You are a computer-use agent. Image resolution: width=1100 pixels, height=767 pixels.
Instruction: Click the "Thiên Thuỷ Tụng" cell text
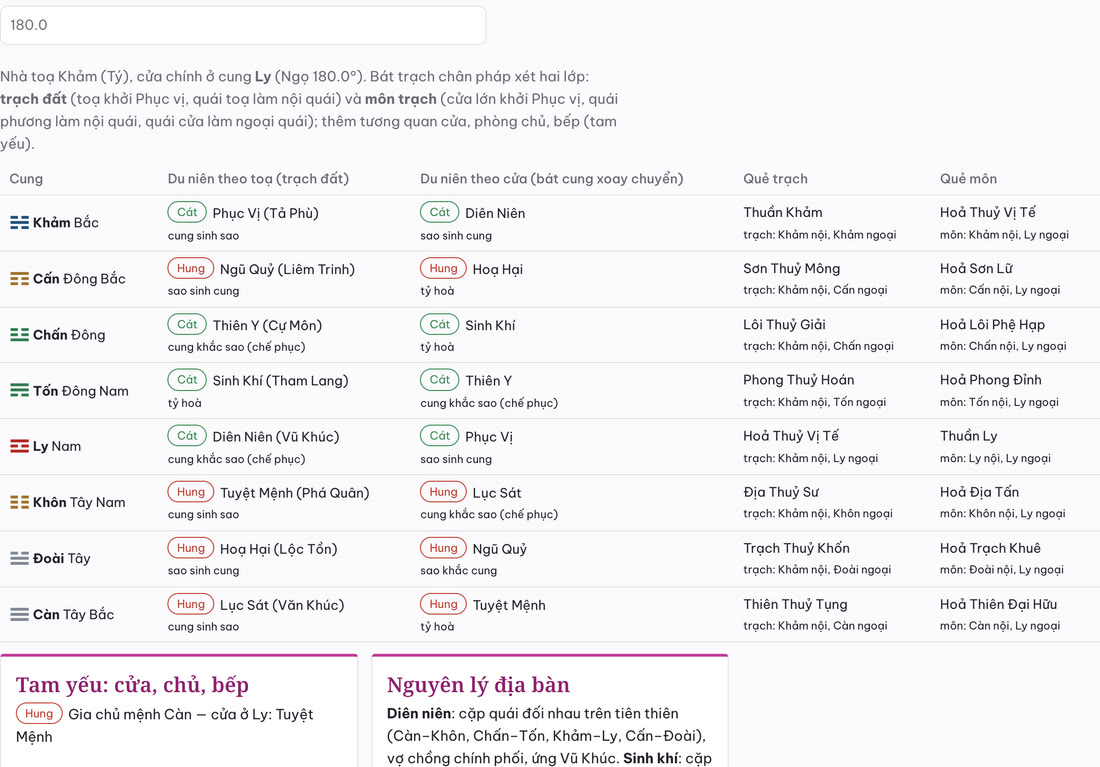click(796, 605)
